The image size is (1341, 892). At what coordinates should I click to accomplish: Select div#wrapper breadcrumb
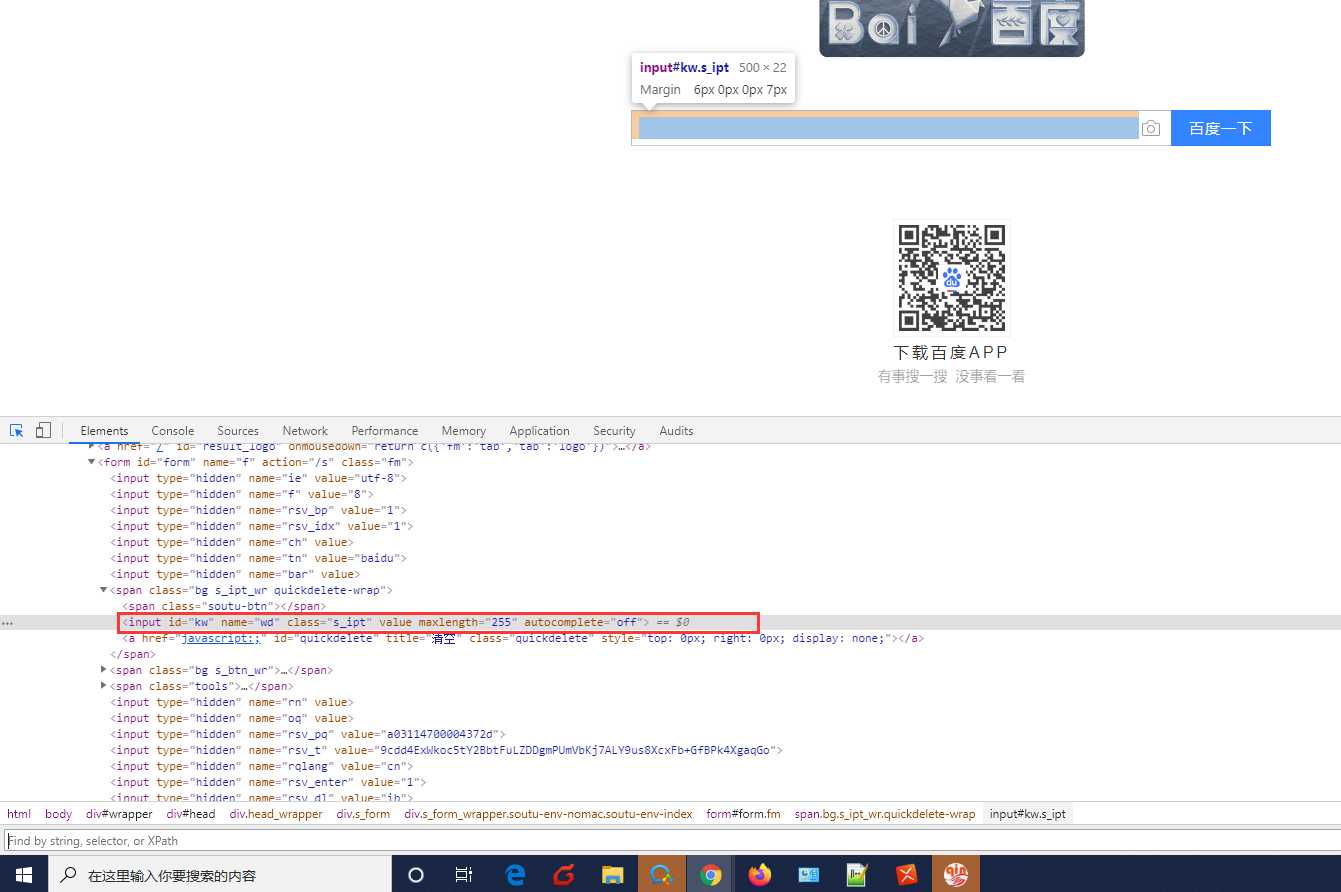(119, 814)
